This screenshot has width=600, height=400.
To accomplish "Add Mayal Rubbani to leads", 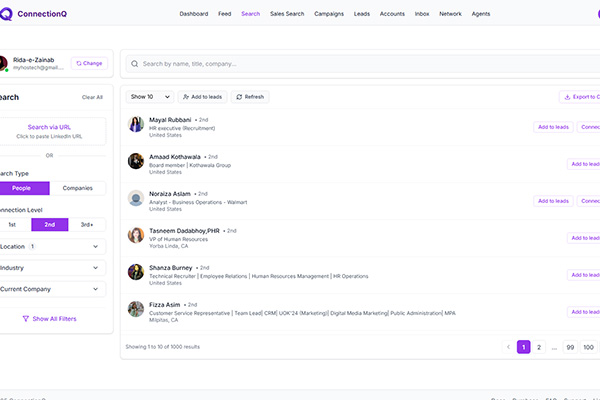I will tap(553, 127).
